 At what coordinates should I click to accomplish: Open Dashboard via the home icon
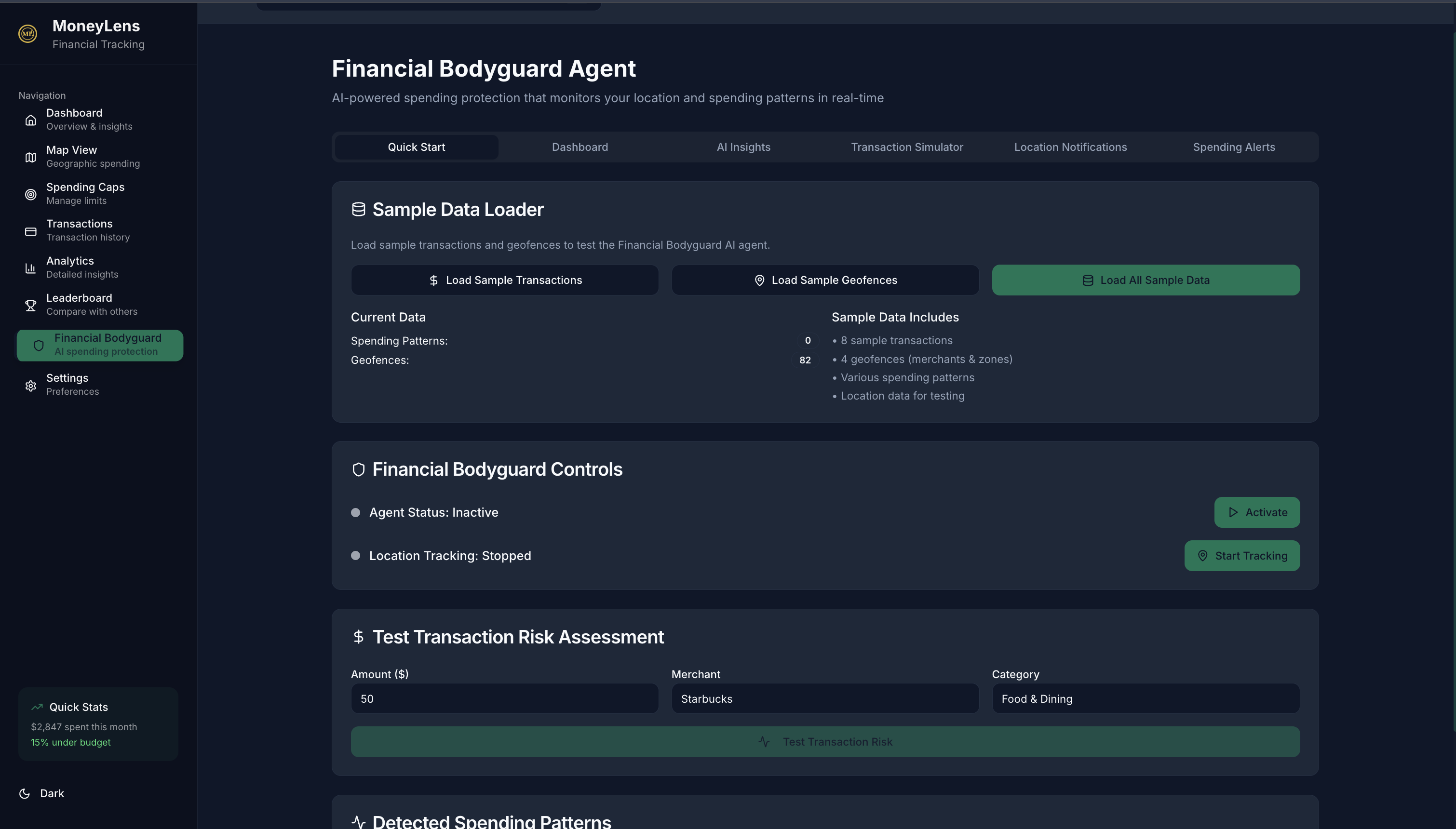click(x=31, y=120)
